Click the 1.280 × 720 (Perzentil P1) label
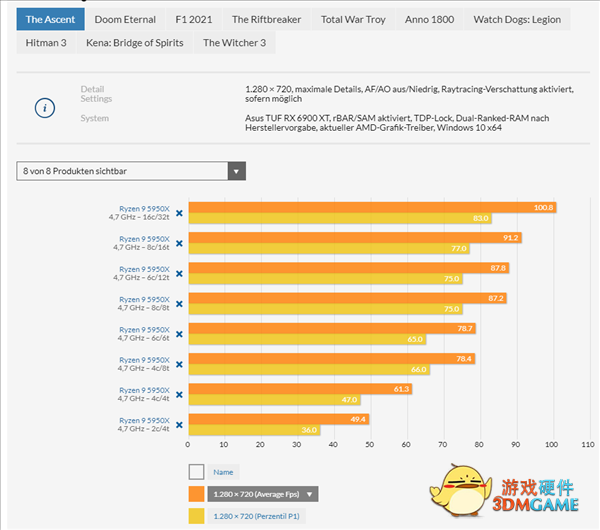 (258, 515)
